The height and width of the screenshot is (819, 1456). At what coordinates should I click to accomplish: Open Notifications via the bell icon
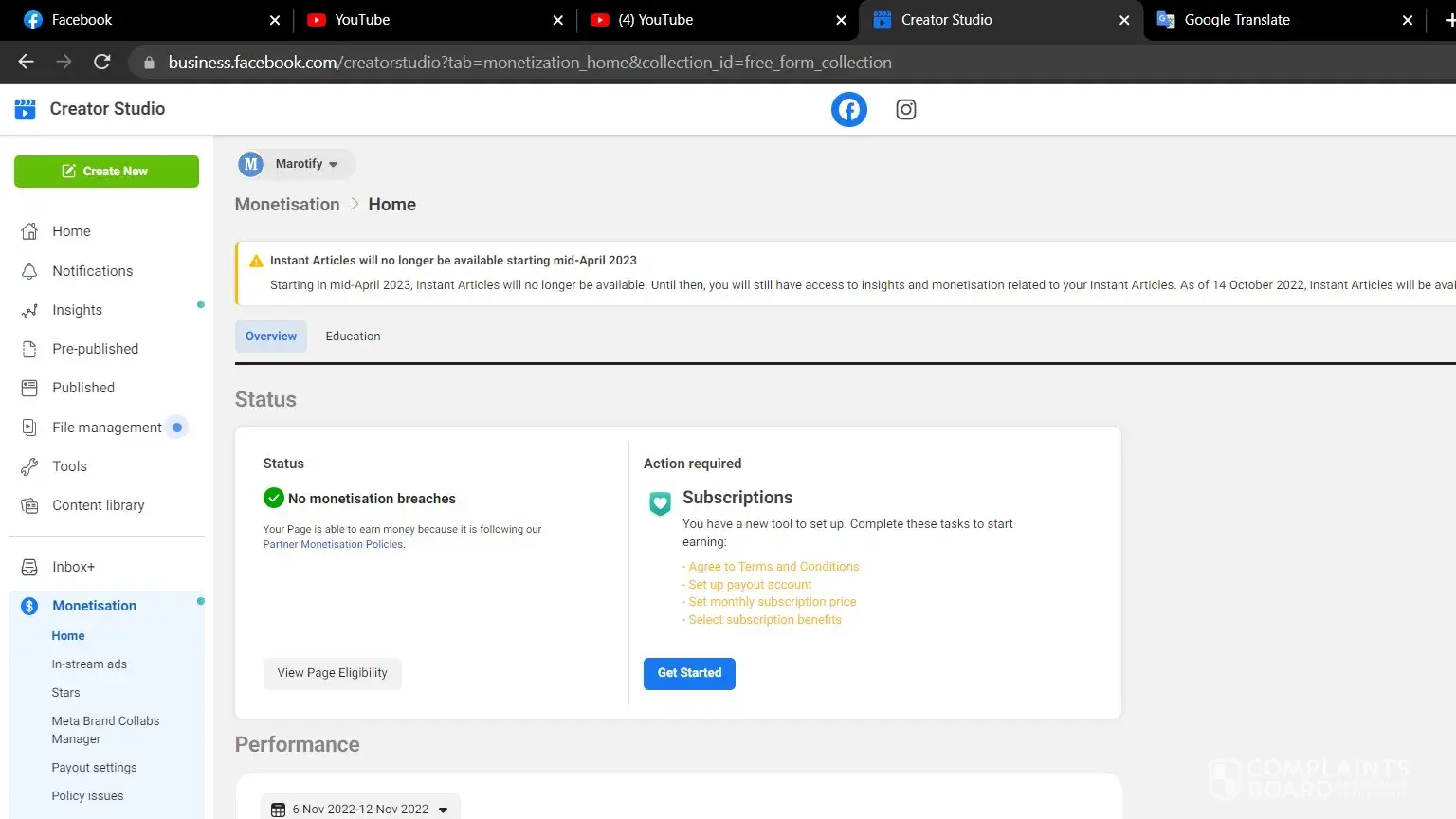[29, 271]
